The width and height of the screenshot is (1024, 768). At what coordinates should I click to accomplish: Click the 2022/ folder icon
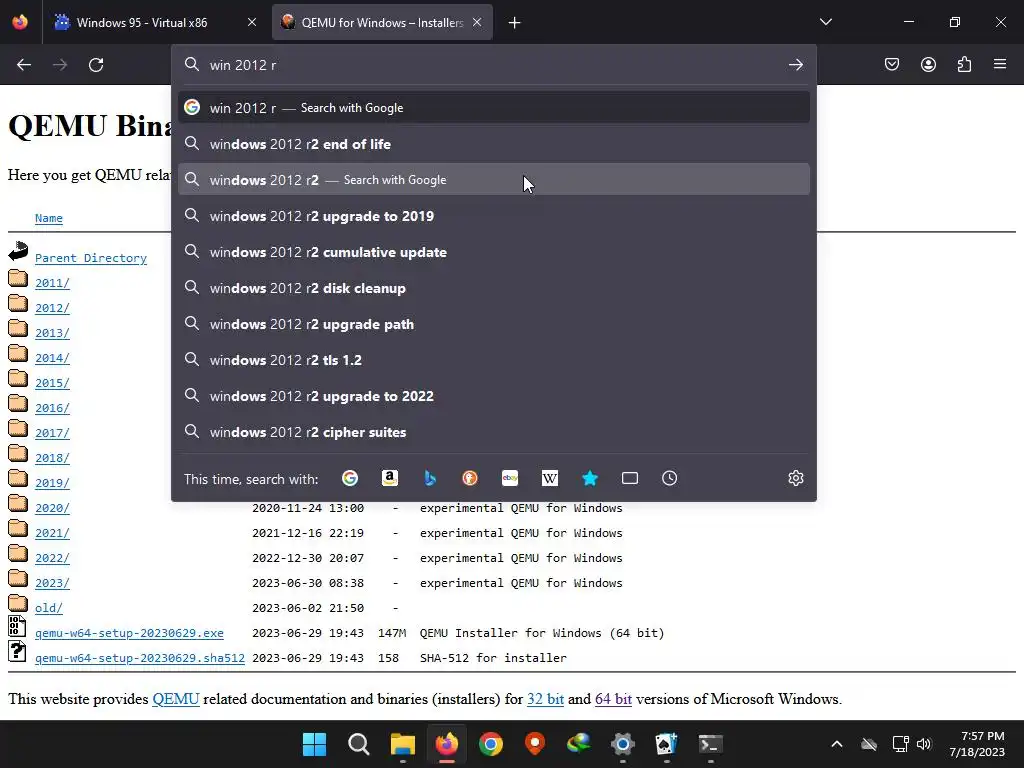(18, 554)
